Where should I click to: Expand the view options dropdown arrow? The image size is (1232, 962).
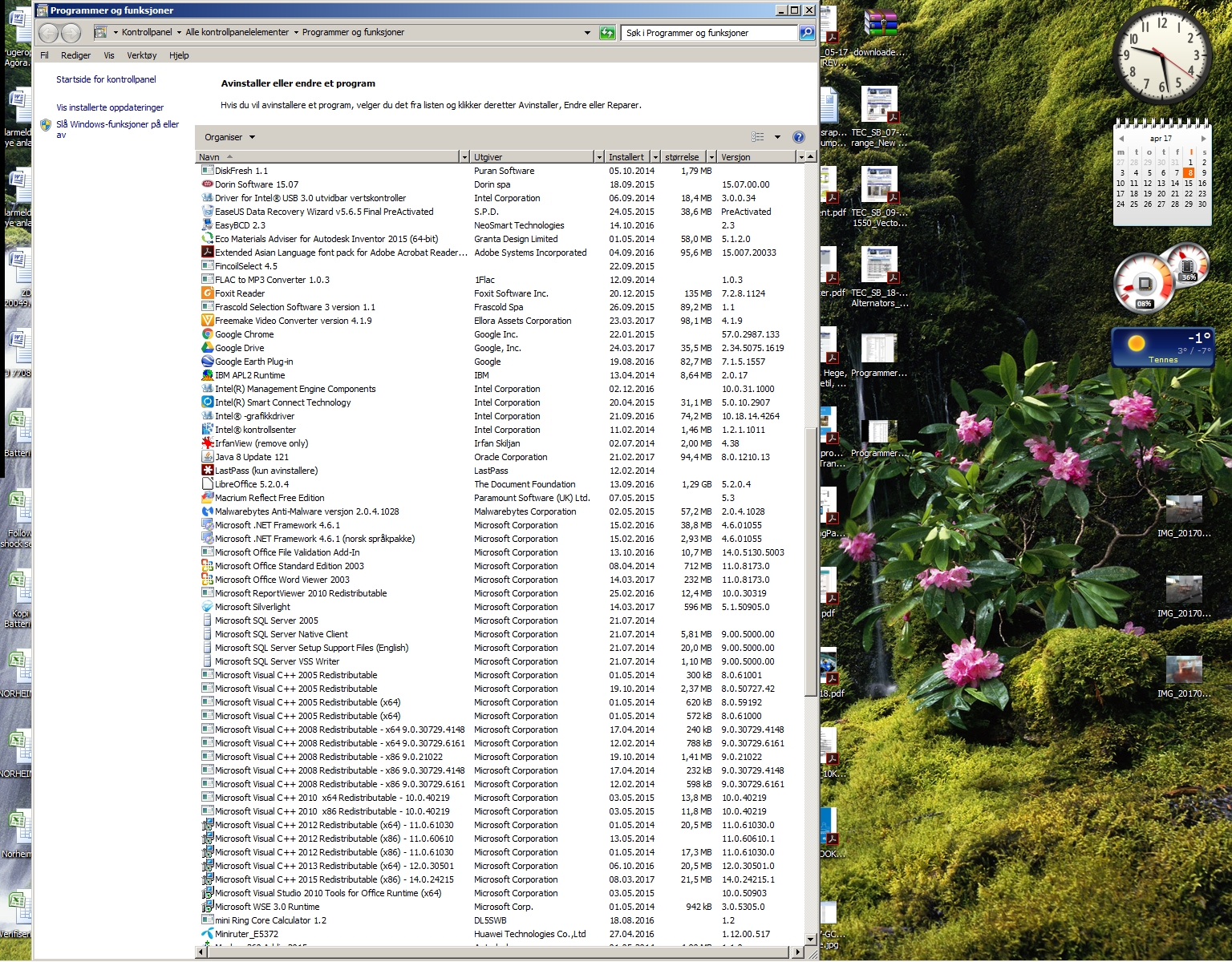coord(777,137)
